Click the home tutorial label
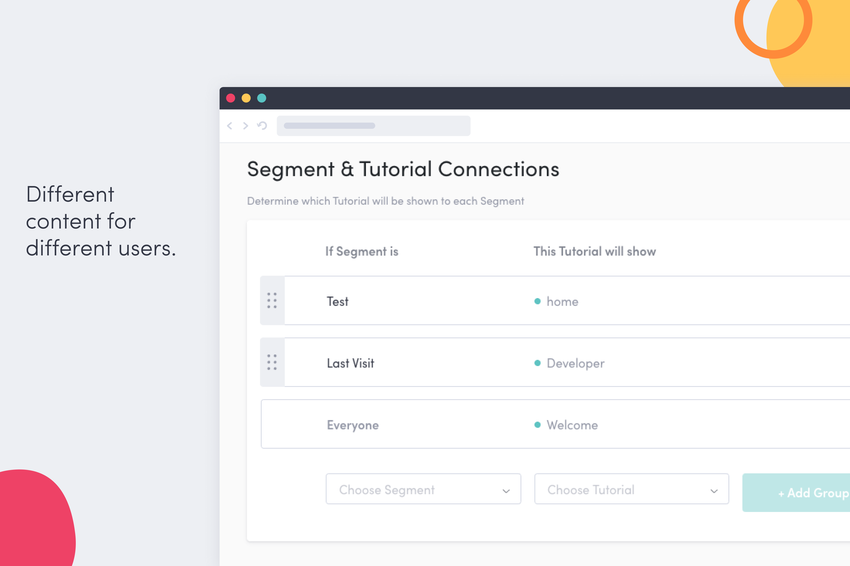This screenshot has height=566, width=850. point(562,301)
